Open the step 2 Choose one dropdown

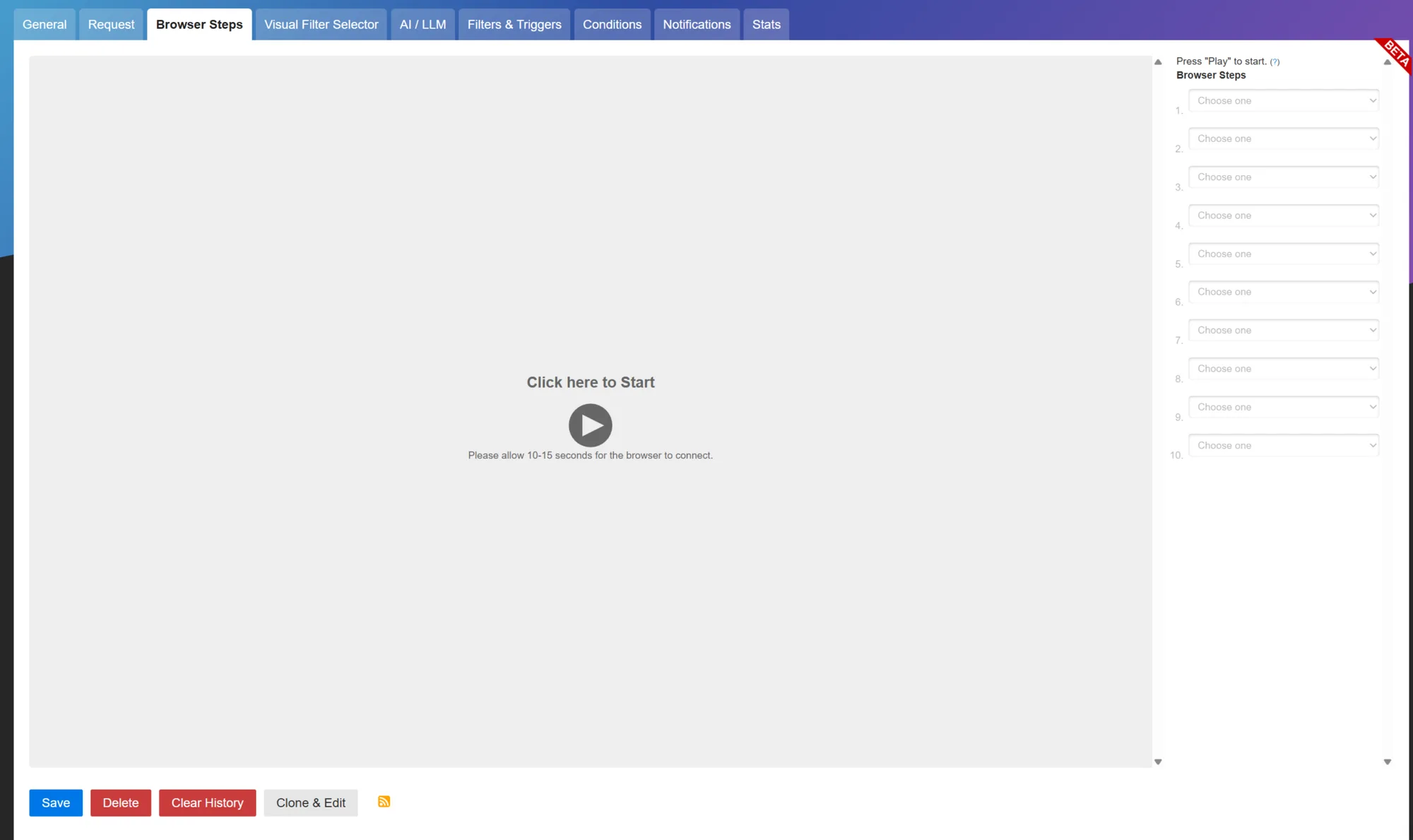1284,138
